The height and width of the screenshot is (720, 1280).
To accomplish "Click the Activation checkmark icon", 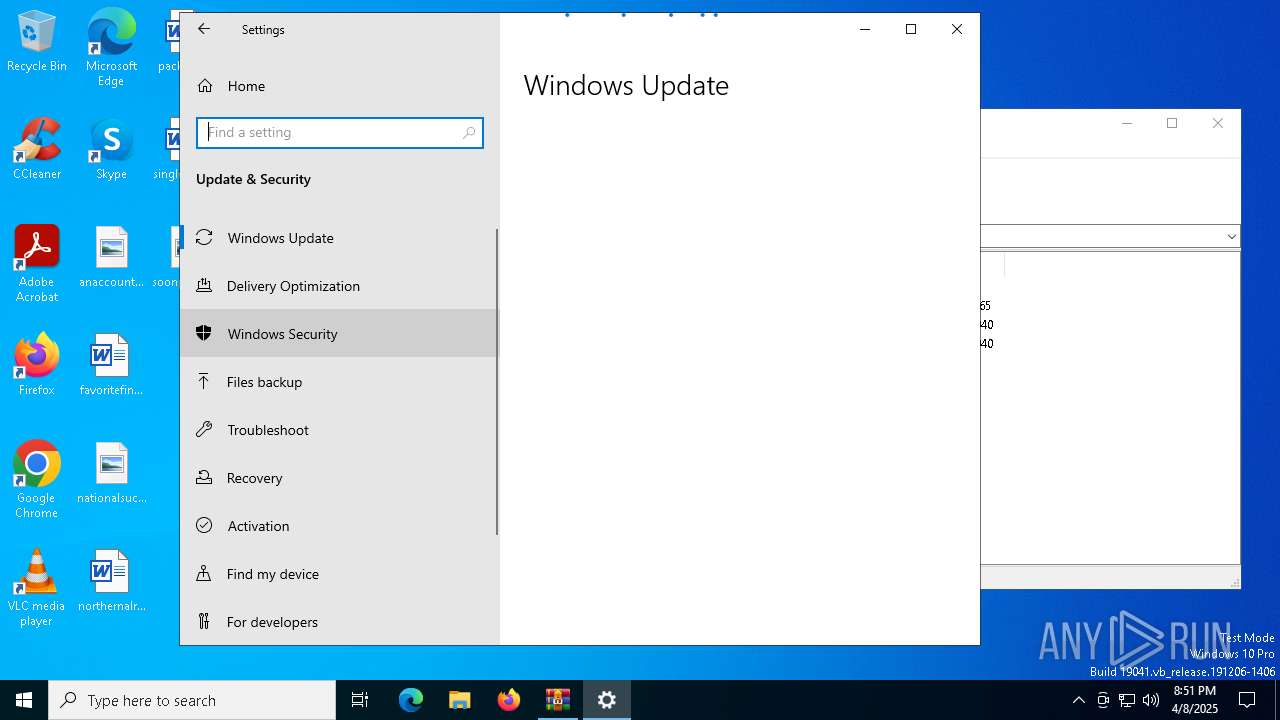I will [x=204, y=525].
